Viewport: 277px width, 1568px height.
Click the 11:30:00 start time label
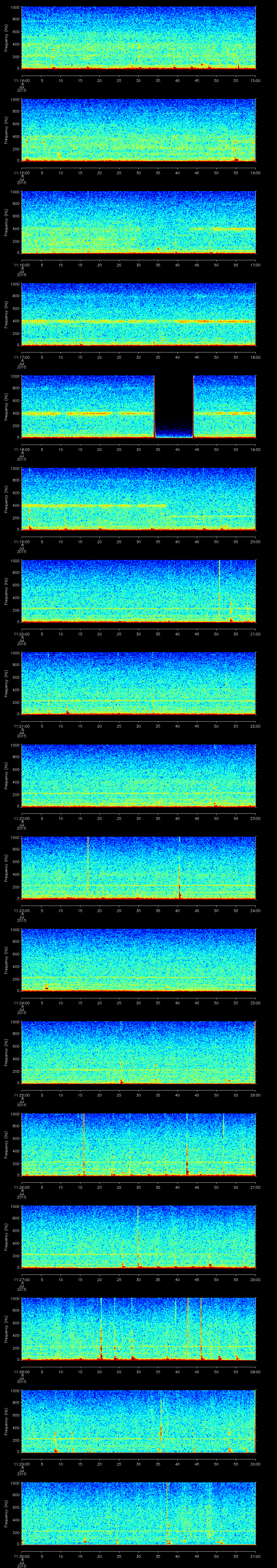tap(22, 1556)
